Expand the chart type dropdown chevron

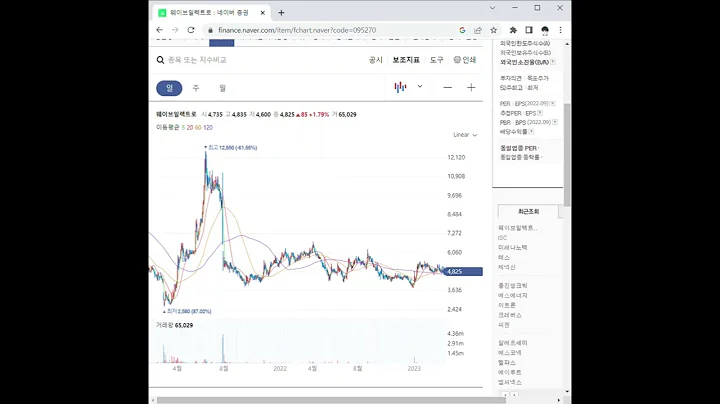[x=420, y=86]
